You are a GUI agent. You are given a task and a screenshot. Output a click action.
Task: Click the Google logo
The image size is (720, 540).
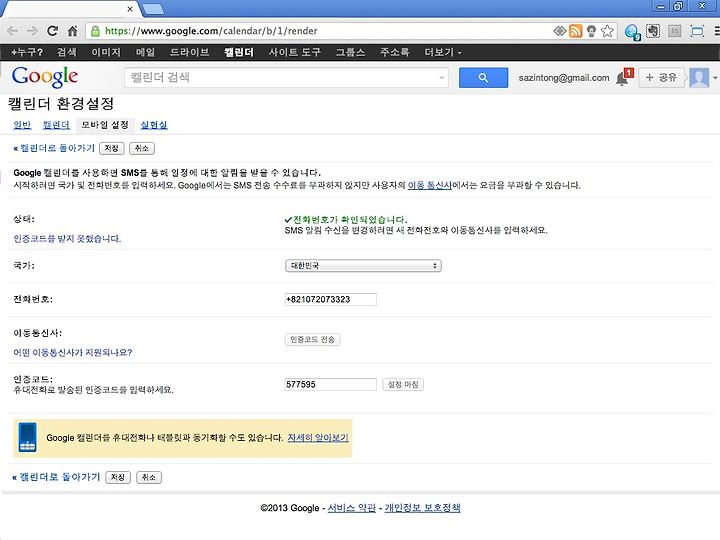[45, 77]
